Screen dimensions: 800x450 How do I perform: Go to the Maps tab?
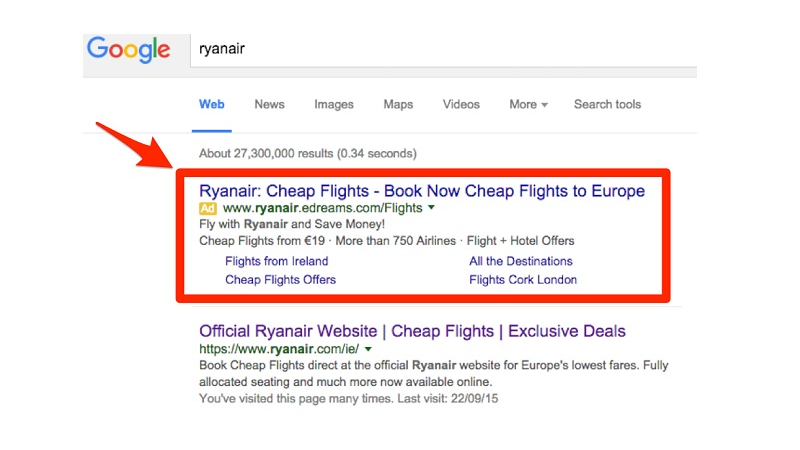pyautogui.click(x=398, y=104)
